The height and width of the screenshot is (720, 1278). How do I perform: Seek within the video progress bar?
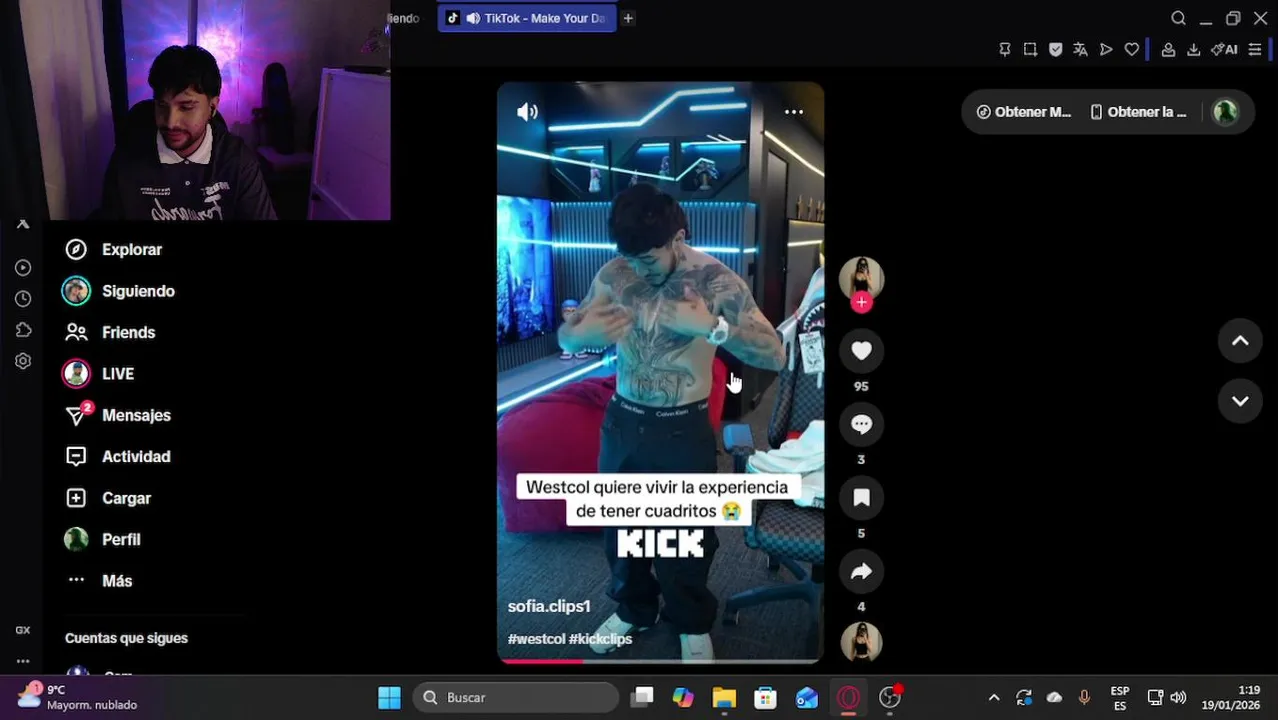tap(660, 661)
